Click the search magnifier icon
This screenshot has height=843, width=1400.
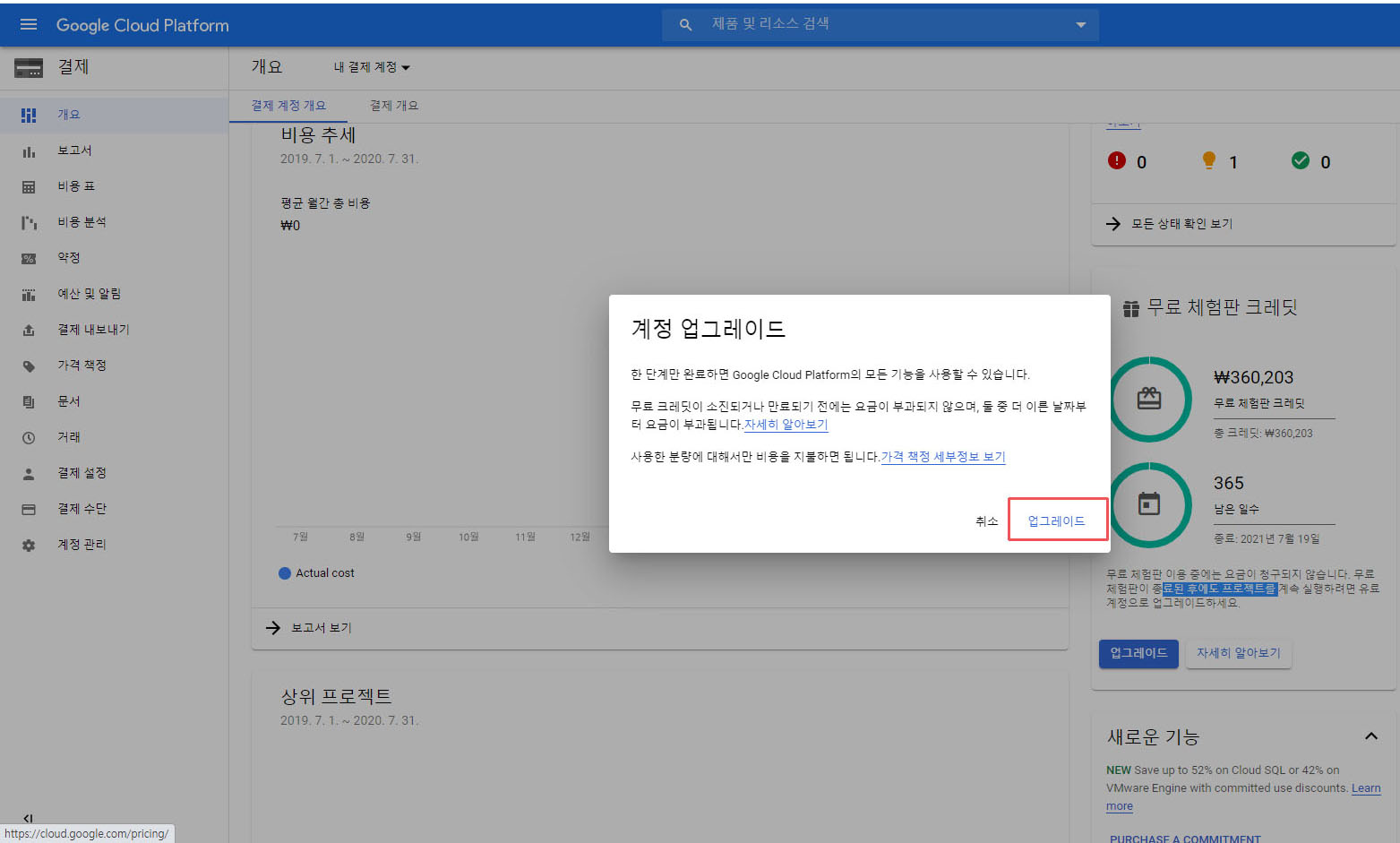(685, 25)
